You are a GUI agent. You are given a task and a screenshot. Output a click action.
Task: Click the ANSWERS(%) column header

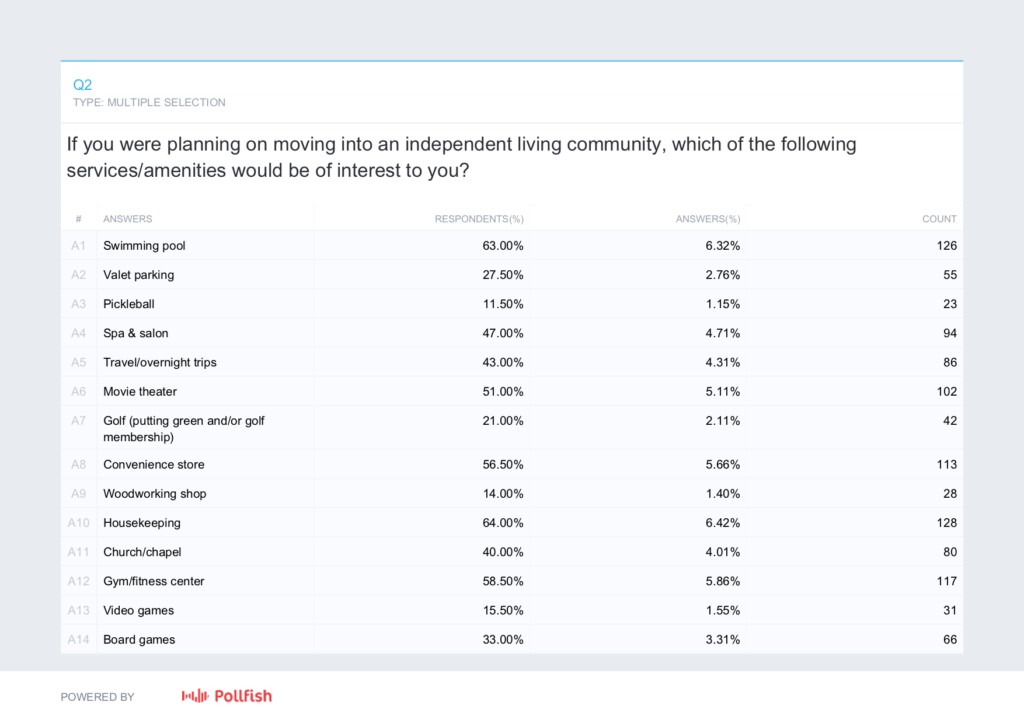(x=708, y=219)
